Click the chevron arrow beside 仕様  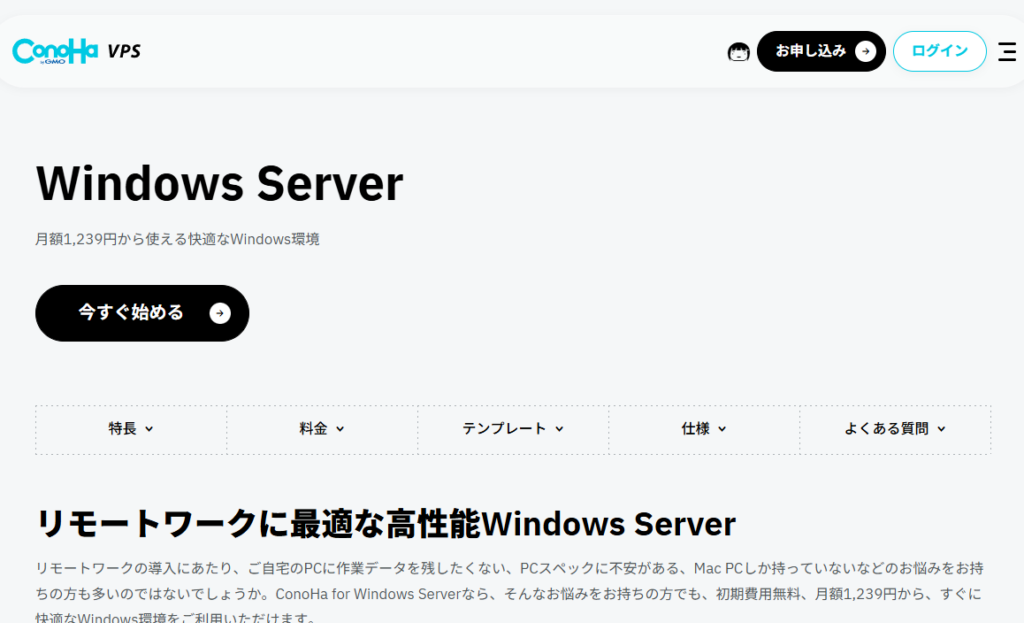[x=722, y=429]
